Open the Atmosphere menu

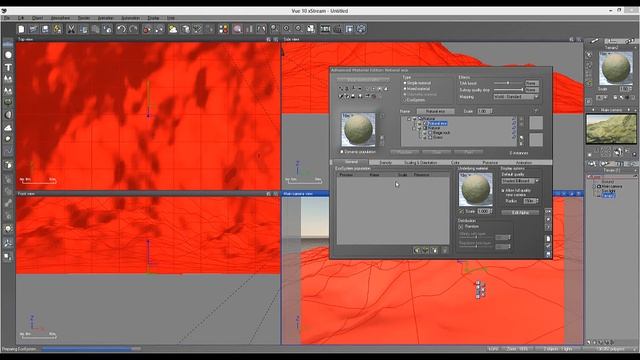click(60, 18)
